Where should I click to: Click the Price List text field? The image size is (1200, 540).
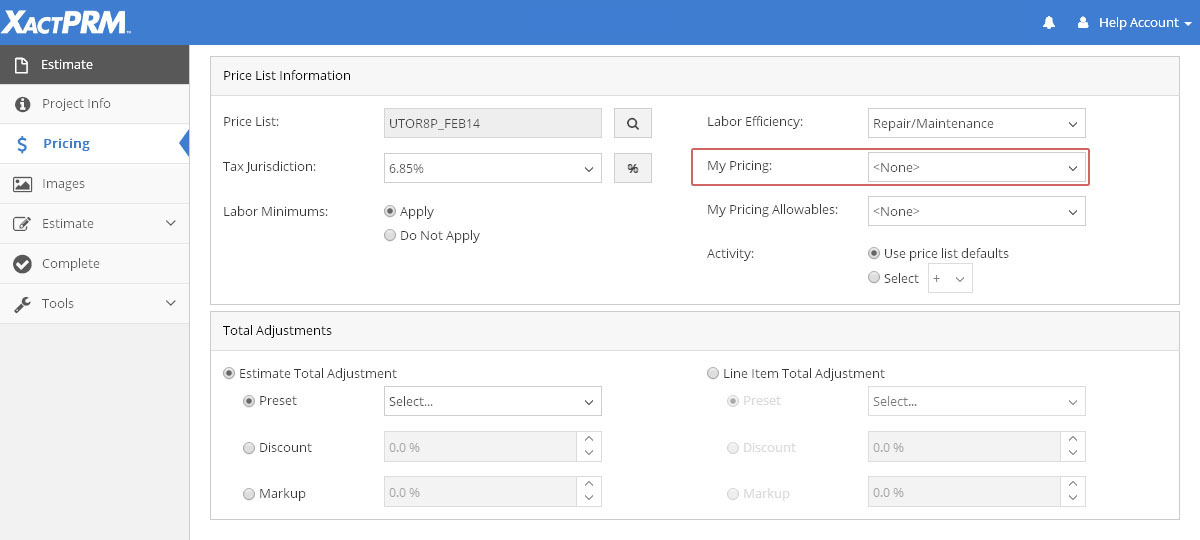pos(492,123)
